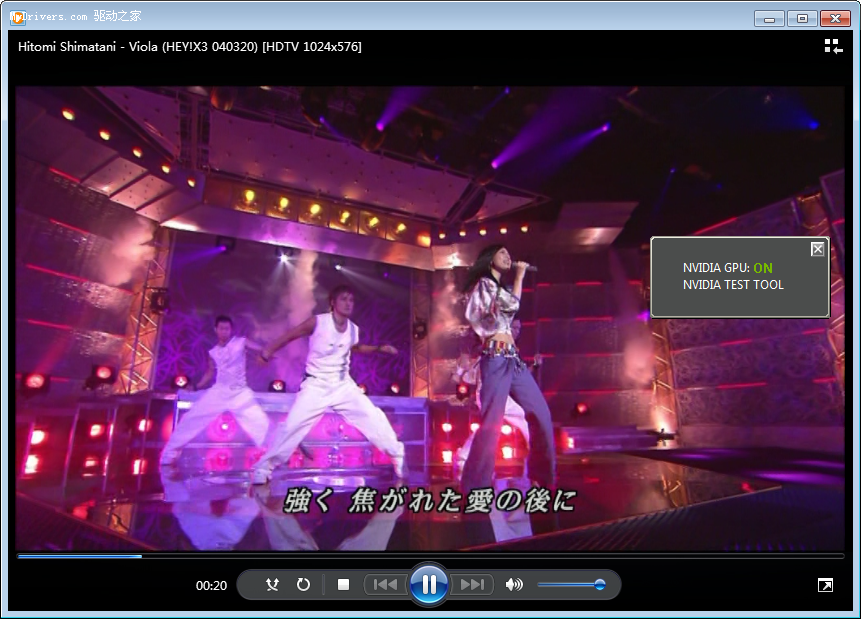Toggle repeat mode

[x=303, y=584]
